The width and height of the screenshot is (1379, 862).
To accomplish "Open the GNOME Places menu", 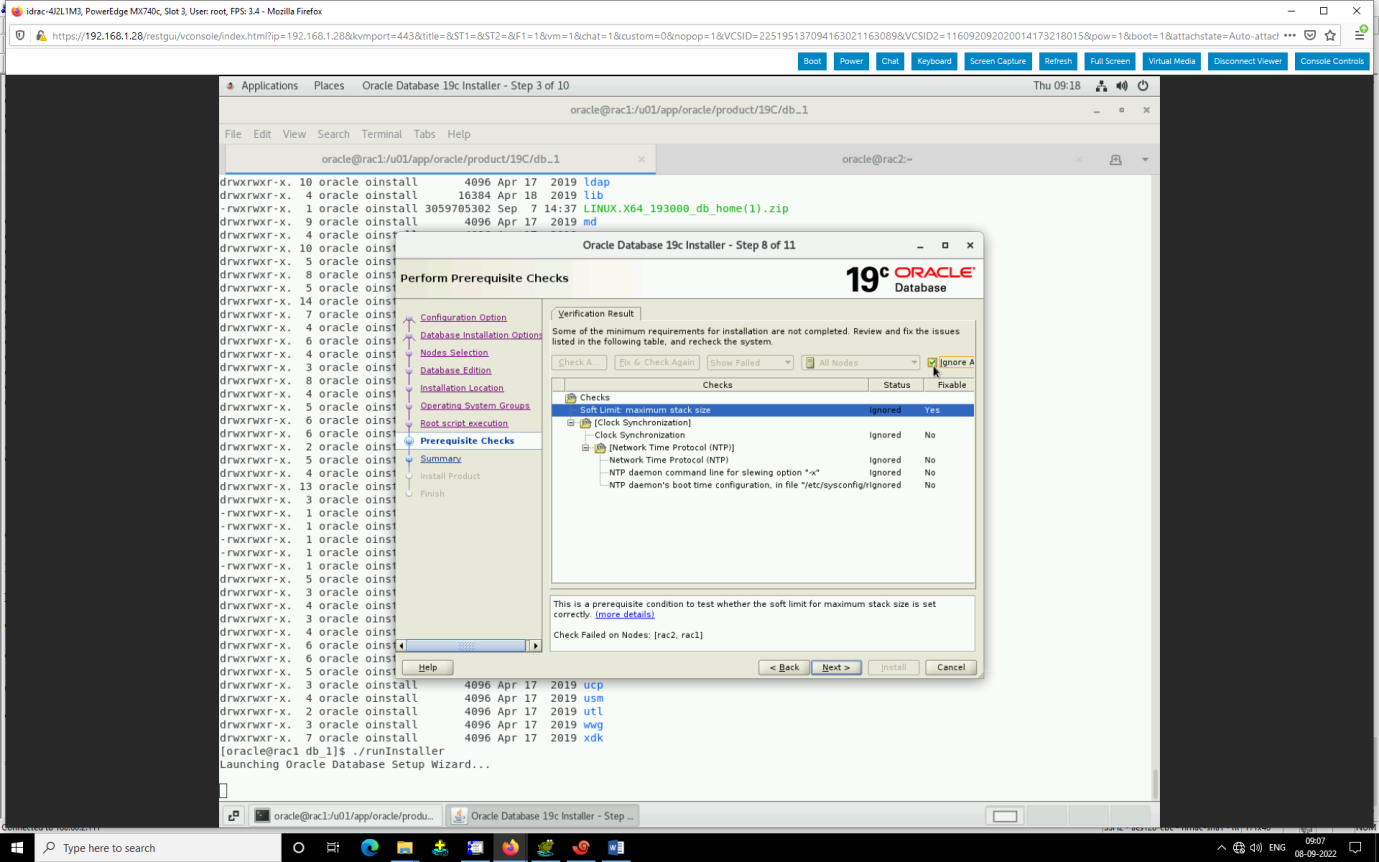I will [x=329, y=86].
